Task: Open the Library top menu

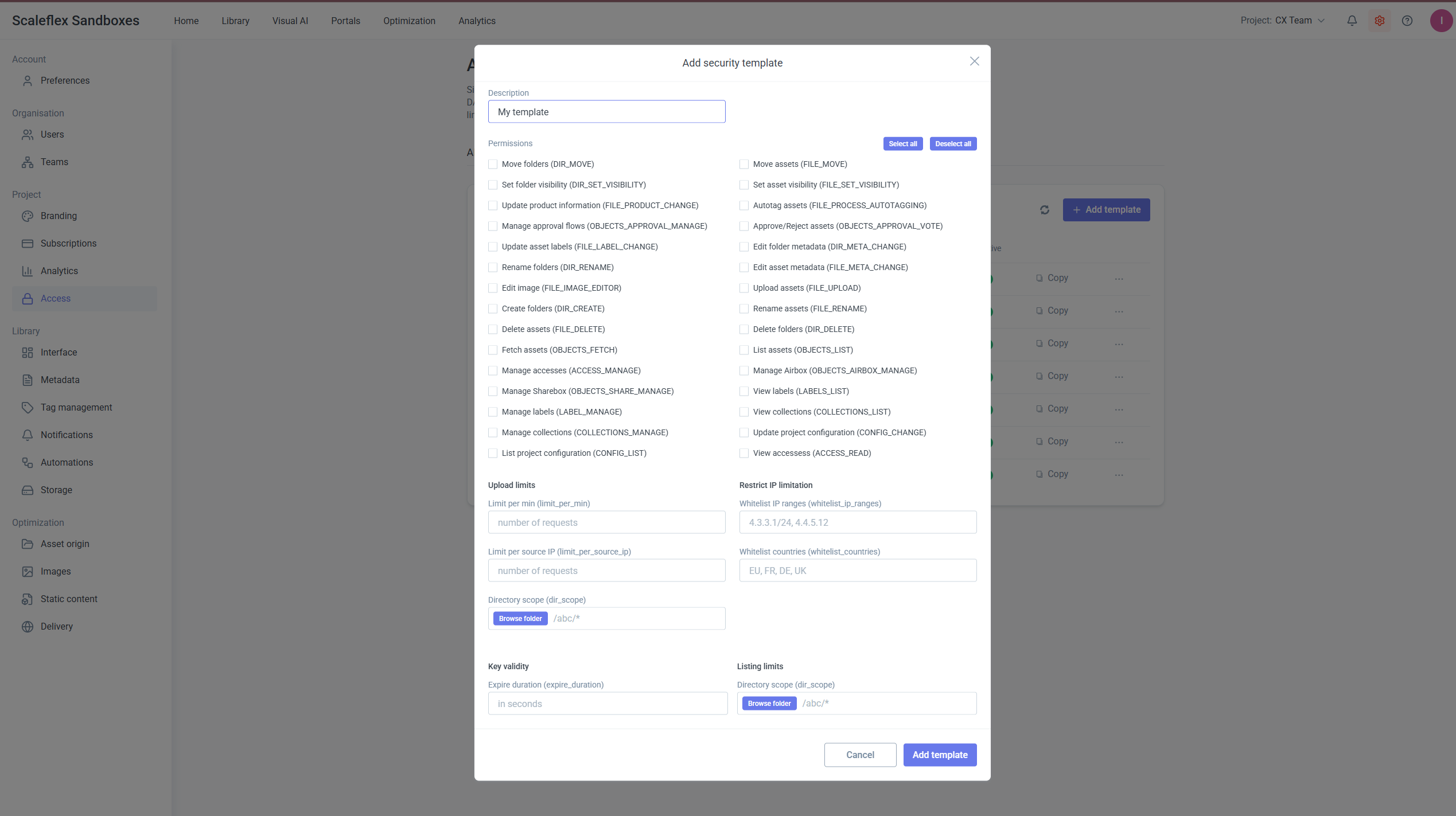Action: coord(235,21)
